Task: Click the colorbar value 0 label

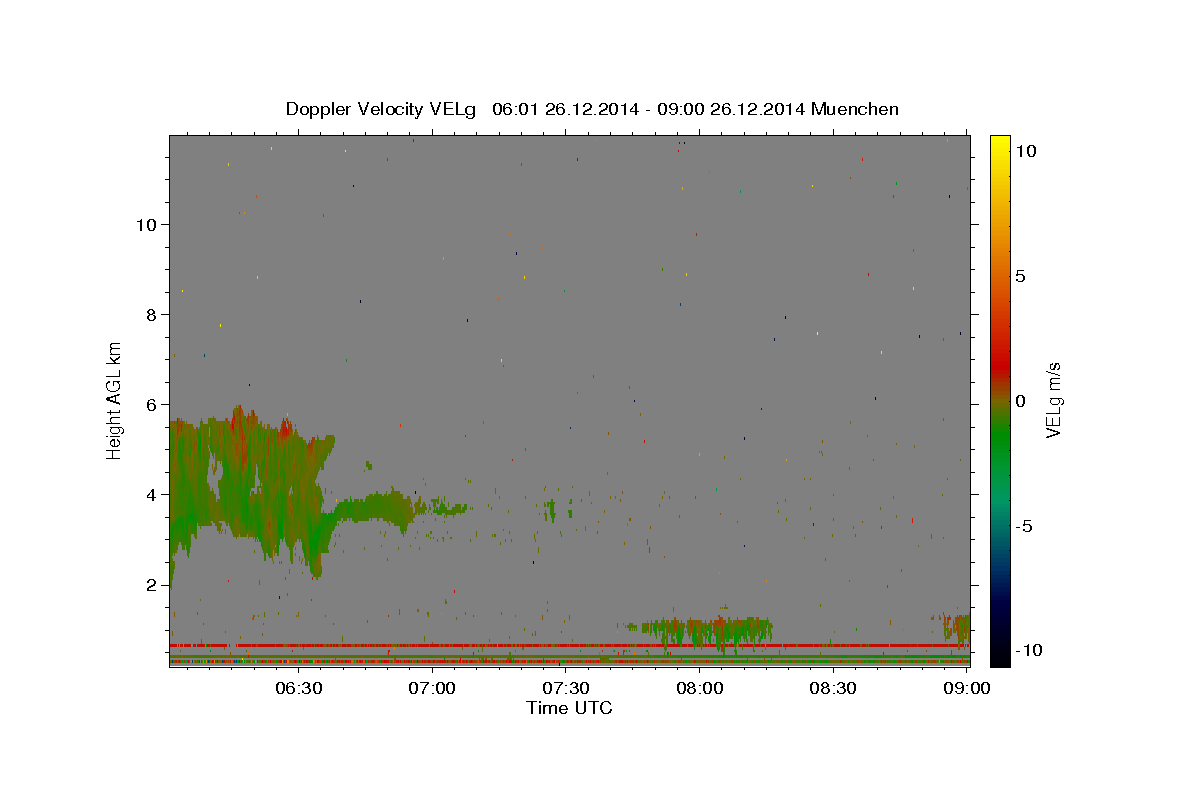Action: click(1020, 401)
